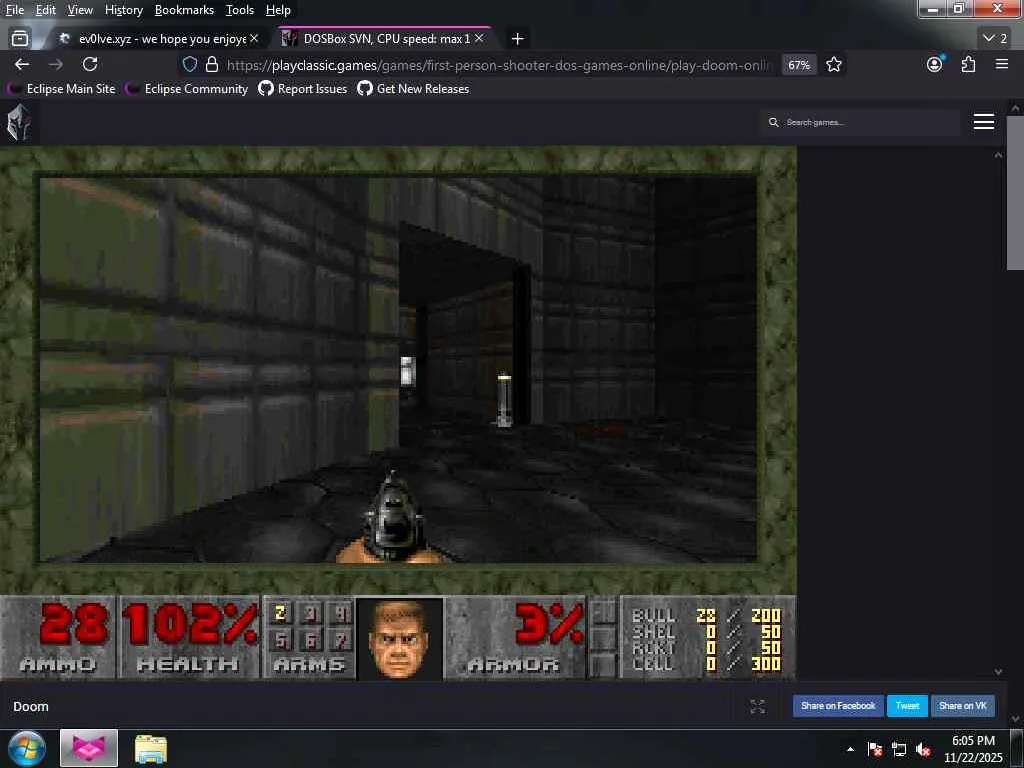Toggle fullscreen for the game
The image size is (1024, 768).
click(758, 706)
